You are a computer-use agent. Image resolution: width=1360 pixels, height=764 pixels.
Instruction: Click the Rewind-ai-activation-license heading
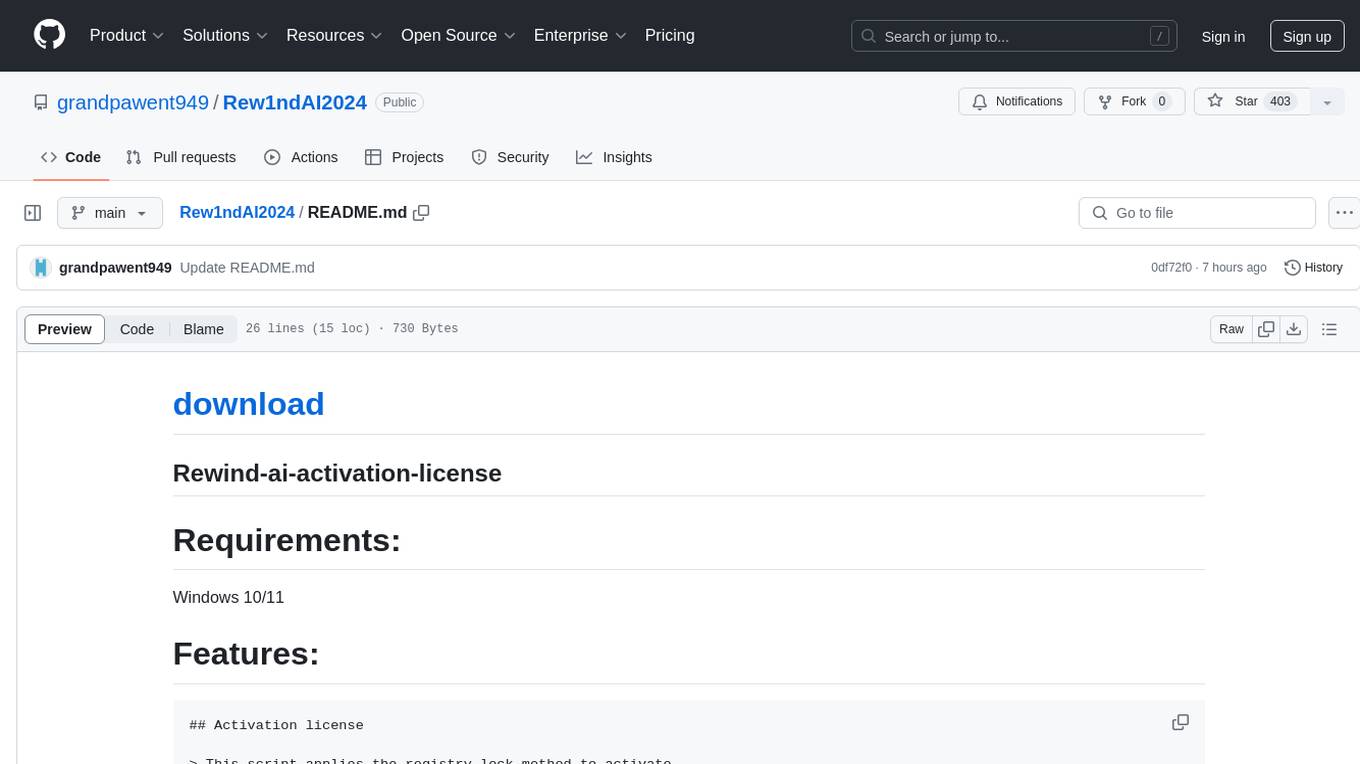[x=337, y=473]
